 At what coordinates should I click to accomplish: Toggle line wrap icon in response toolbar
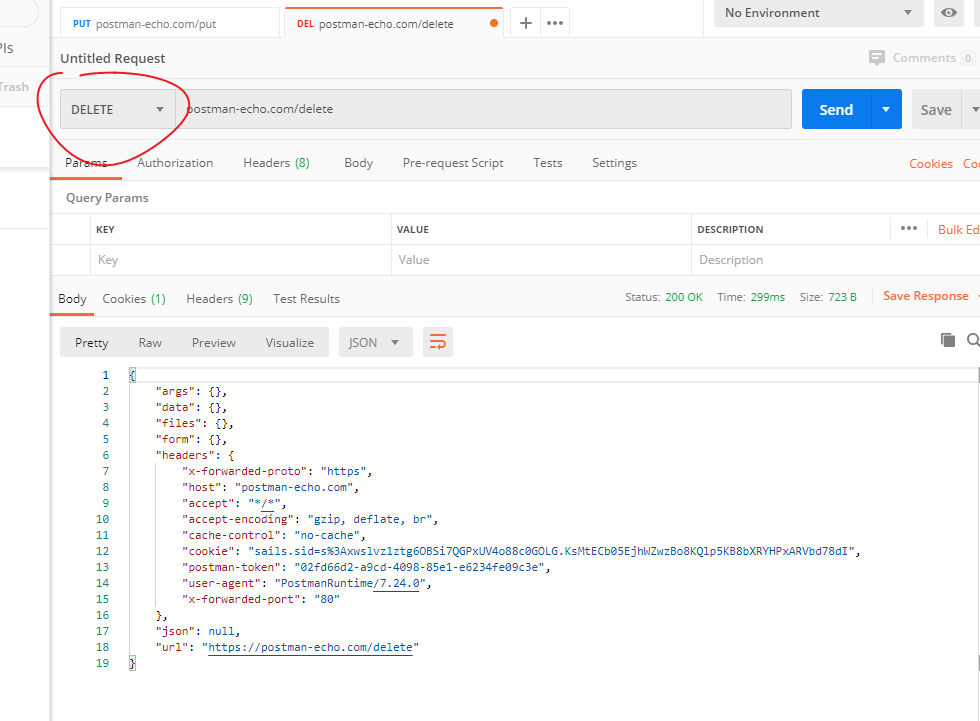(x=438, y=342)
